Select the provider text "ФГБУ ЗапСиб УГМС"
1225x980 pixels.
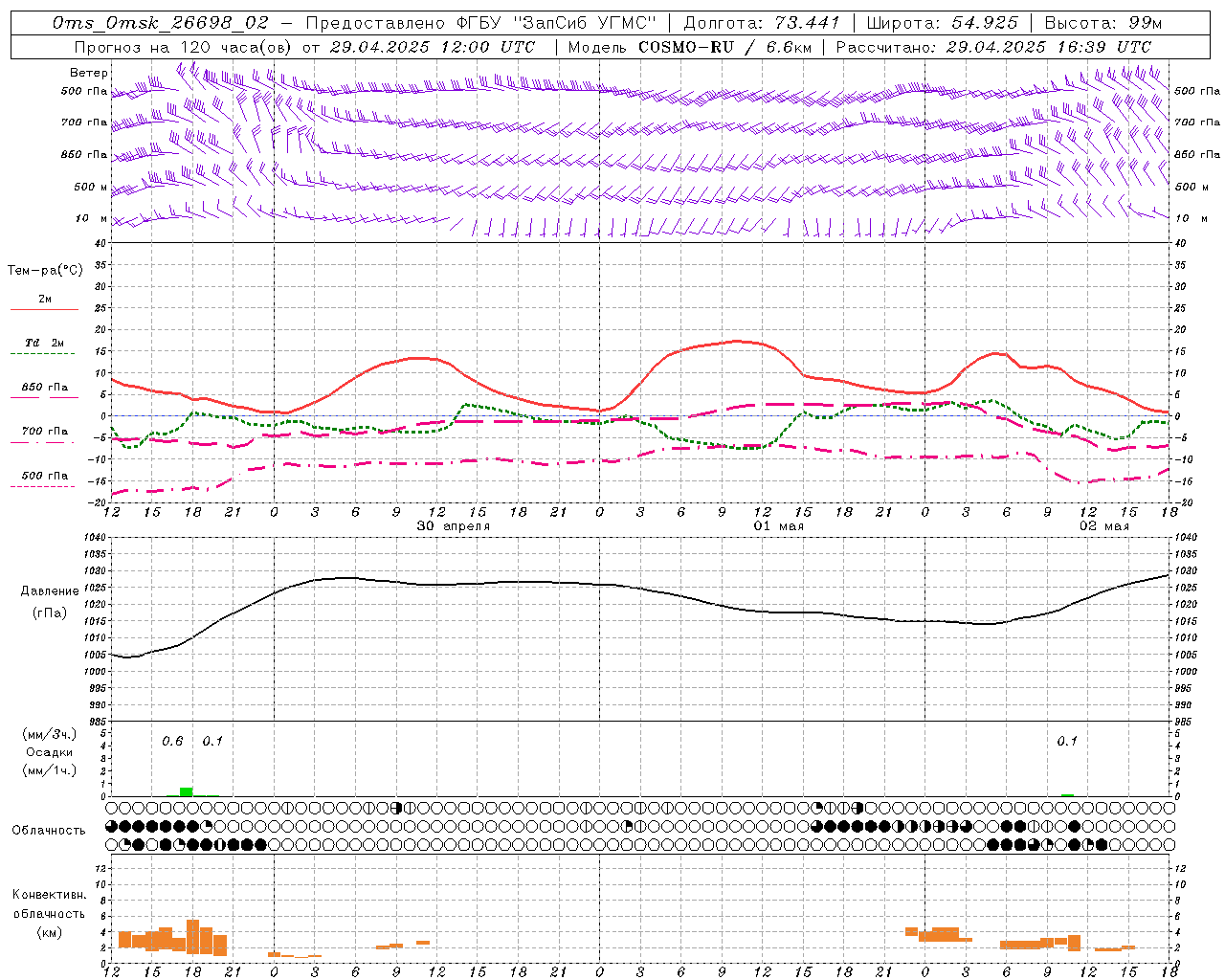(556, 23)
